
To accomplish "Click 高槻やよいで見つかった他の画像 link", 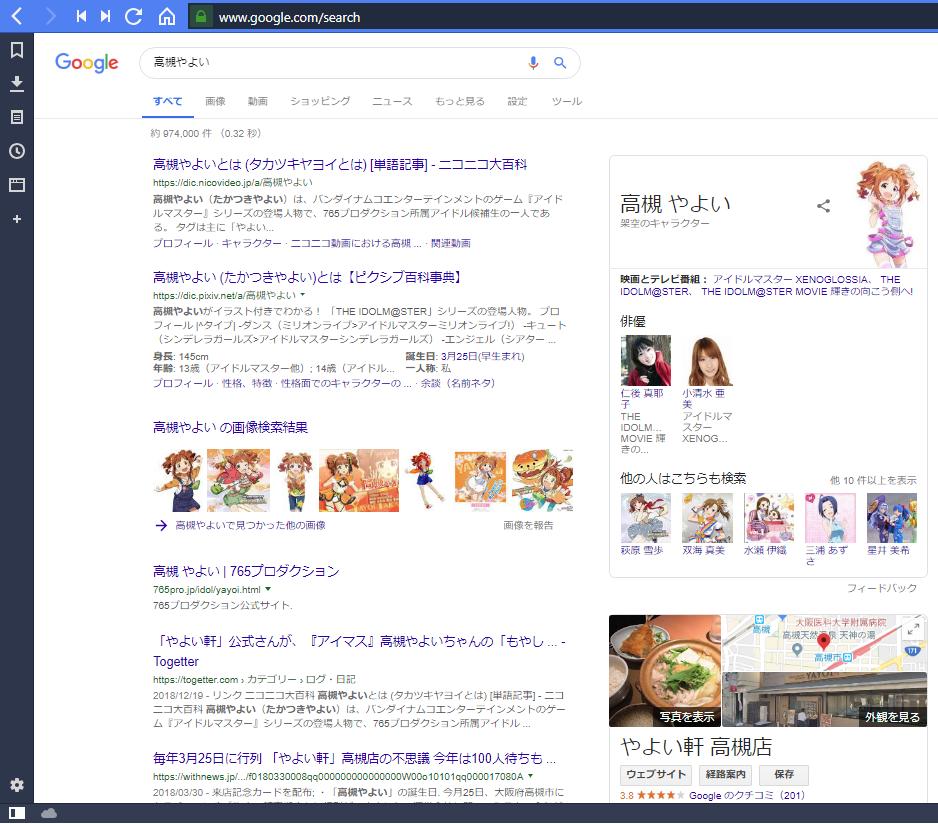I will (x=250, y=525).
